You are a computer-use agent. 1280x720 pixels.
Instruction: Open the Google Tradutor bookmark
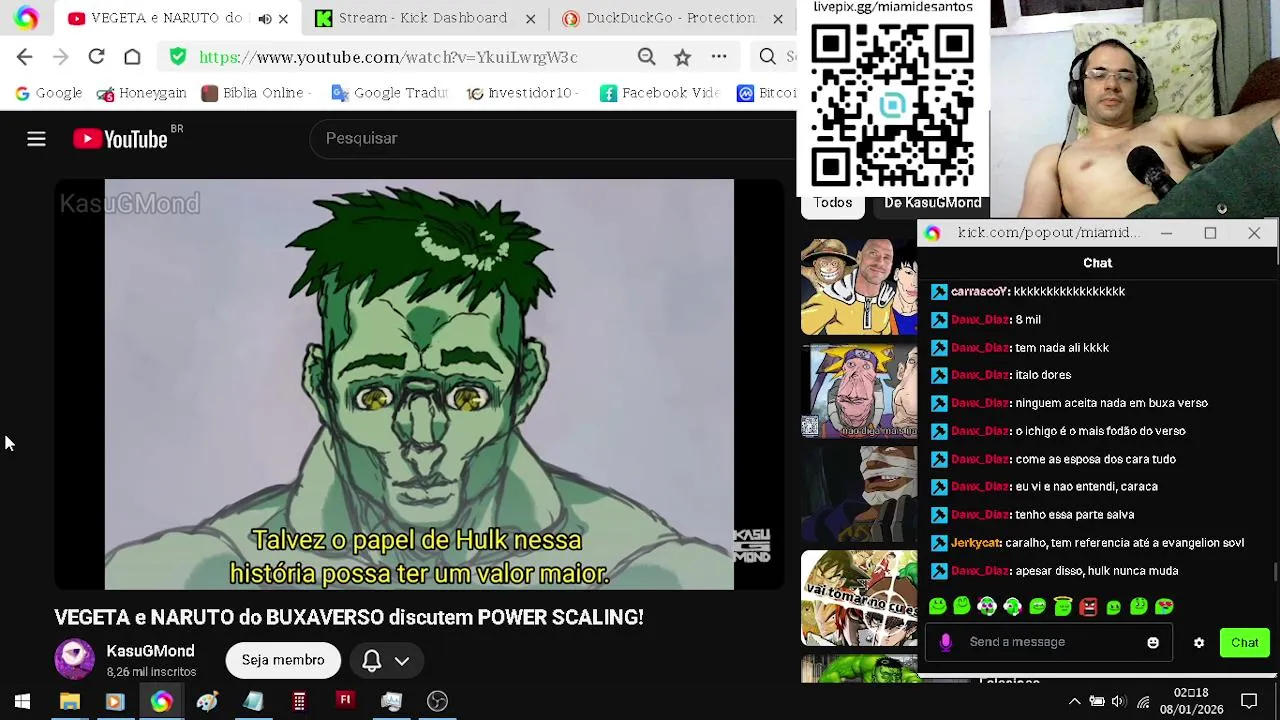point(389,93)
